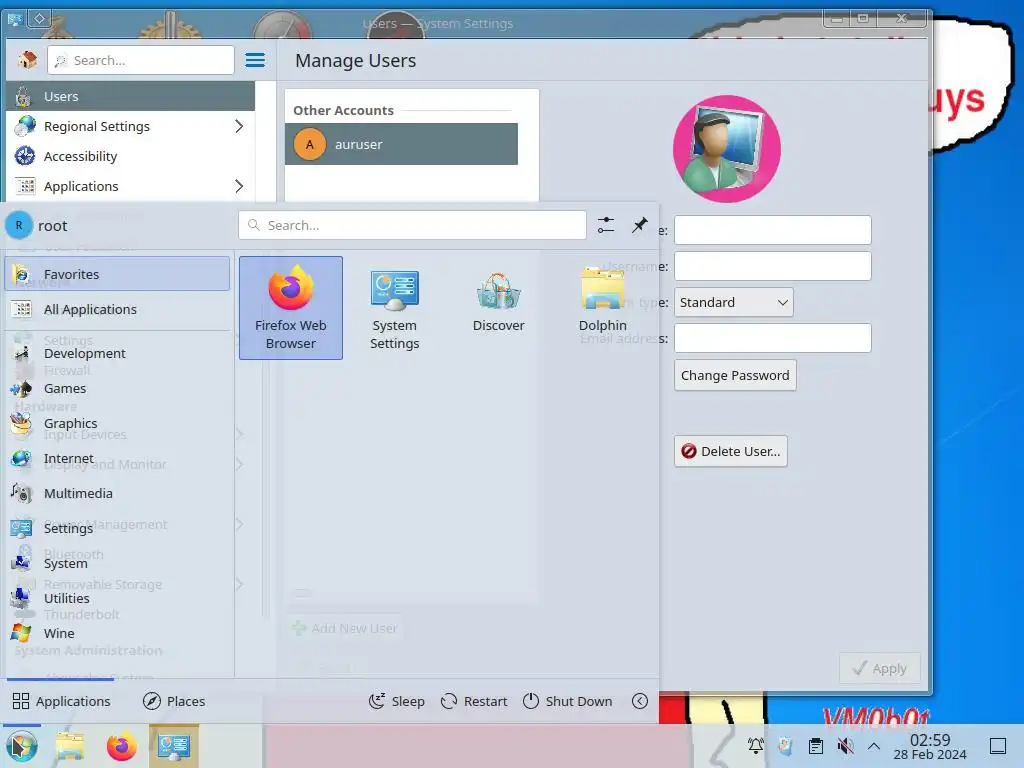Open Accessibility settings
Screen dimensions: 1024x768
coord(131,156)
